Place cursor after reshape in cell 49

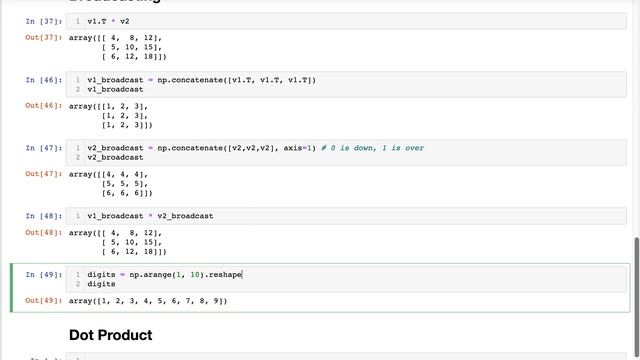(x=242, y=275)
